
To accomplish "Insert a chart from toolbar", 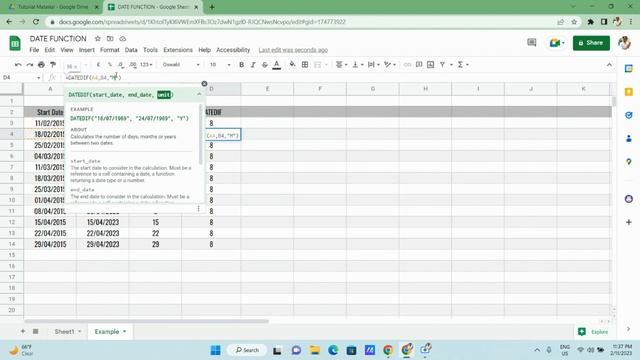I will pyautogui.click(x=431, y=64).
